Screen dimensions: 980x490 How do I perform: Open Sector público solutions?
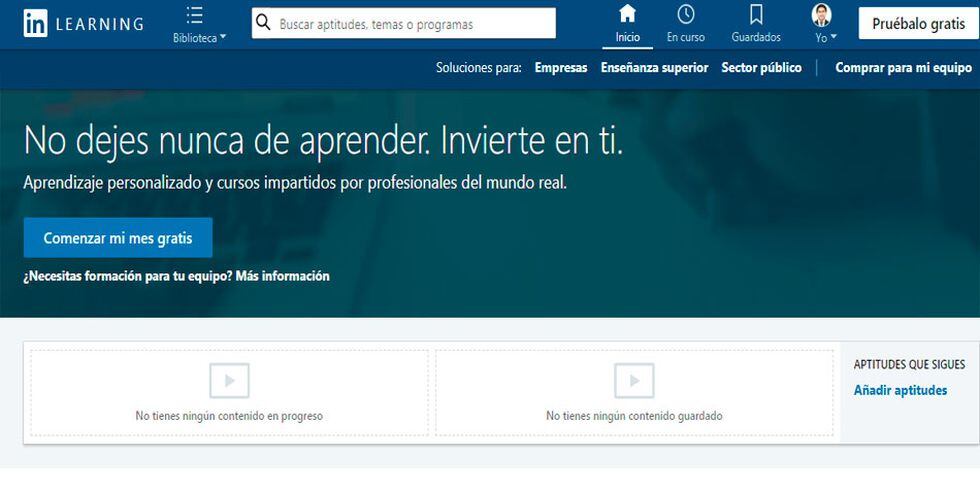pos(761,68)
